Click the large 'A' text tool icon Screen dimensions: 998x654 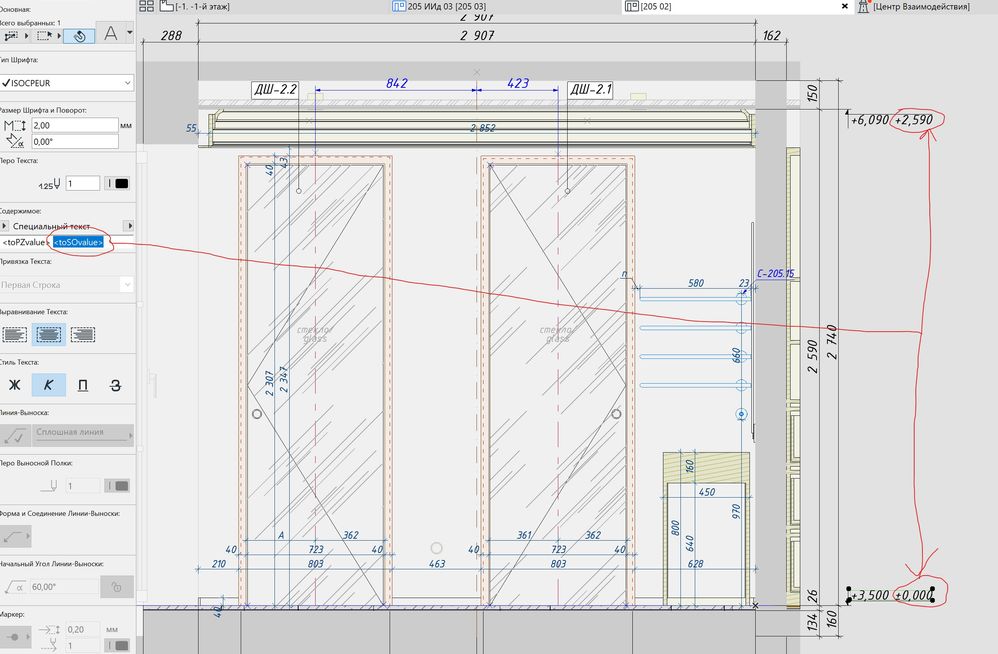point(110,33)
